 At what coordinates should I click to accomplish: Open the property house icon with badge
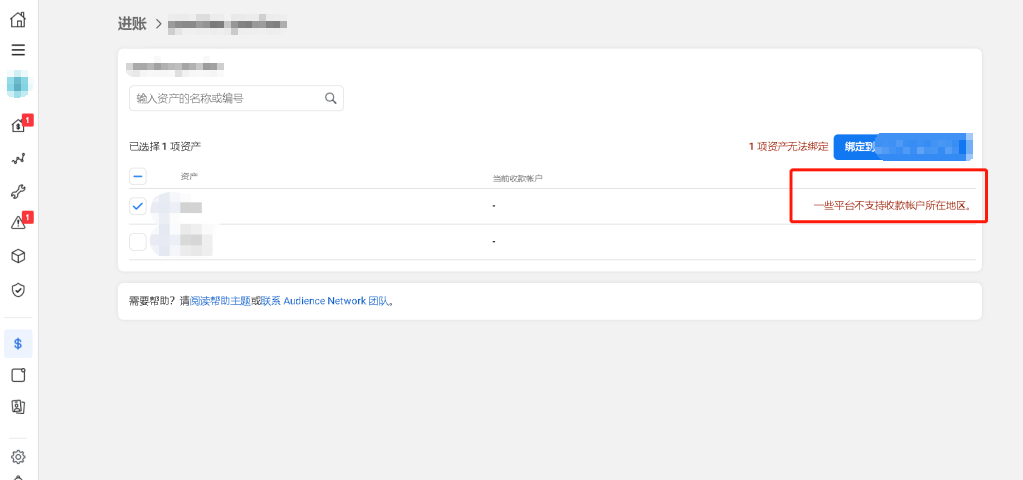[x=18, y=125]
